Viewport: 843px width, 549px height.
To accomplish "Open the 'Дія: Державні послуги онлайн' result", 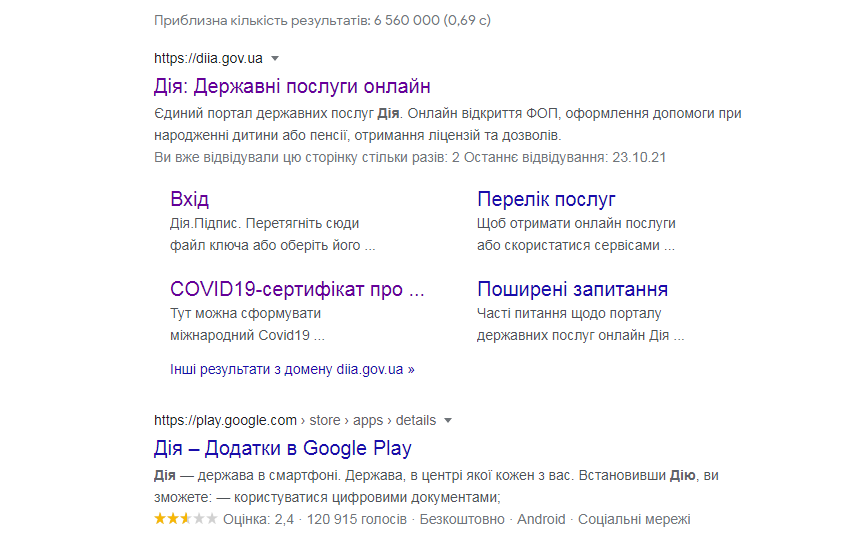I will [x=292, y=87].
